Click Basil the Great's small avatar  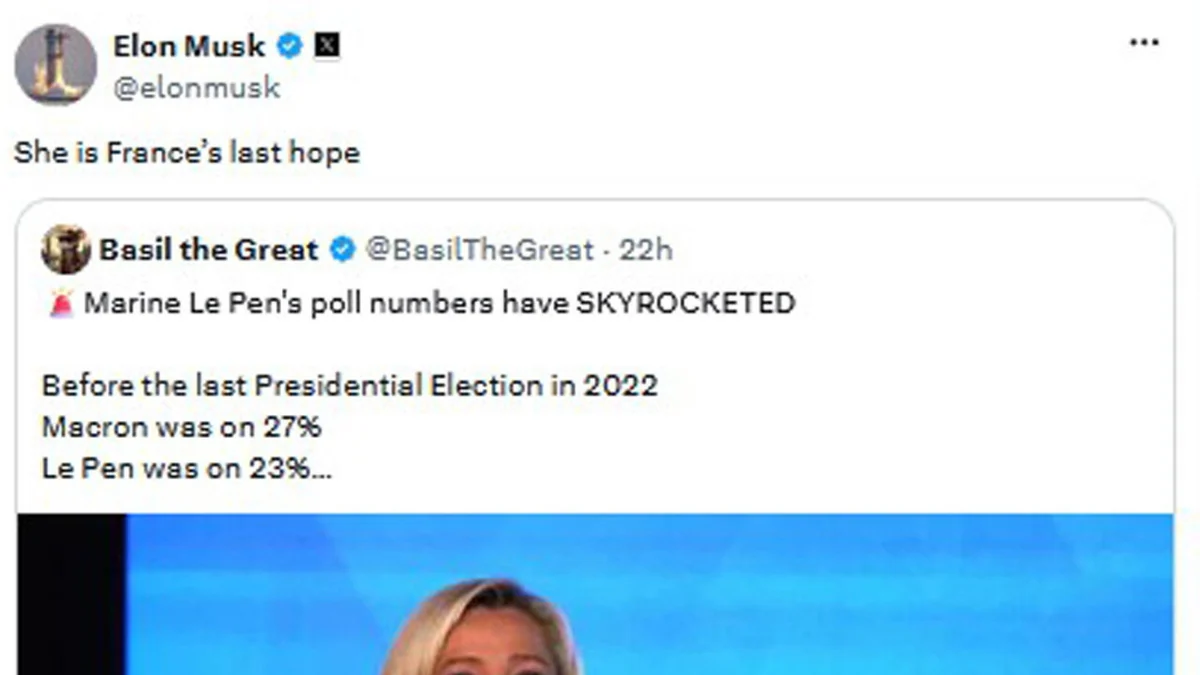pos(66,250)
